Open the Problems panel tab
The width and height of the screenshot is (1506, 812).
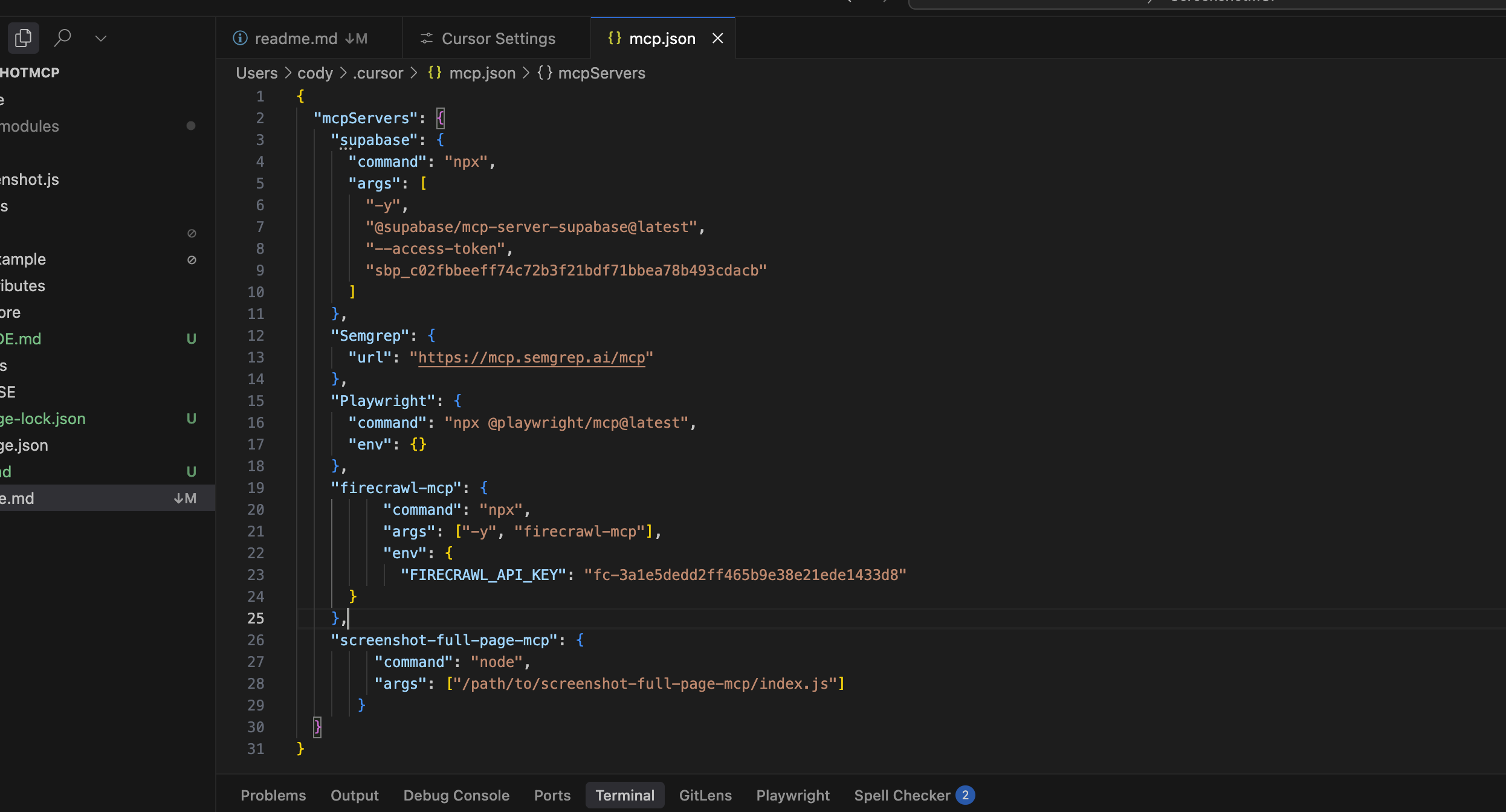(273, 795)
